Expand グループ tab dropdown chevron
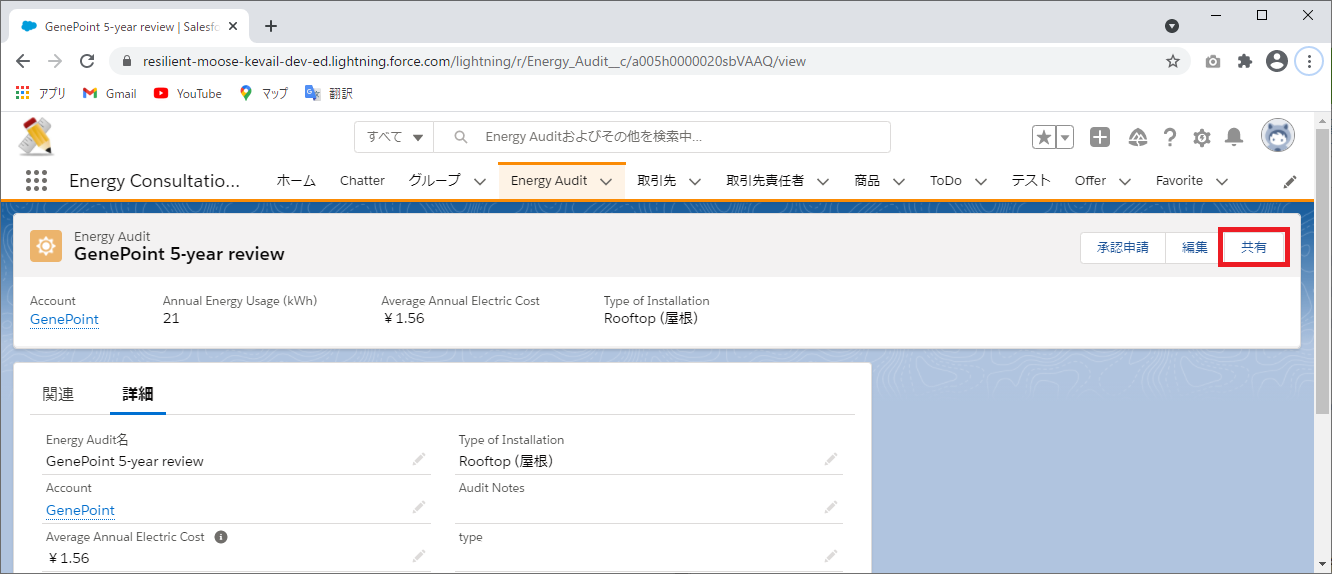This screenshot has width=1335, height=575. point(480,182)
